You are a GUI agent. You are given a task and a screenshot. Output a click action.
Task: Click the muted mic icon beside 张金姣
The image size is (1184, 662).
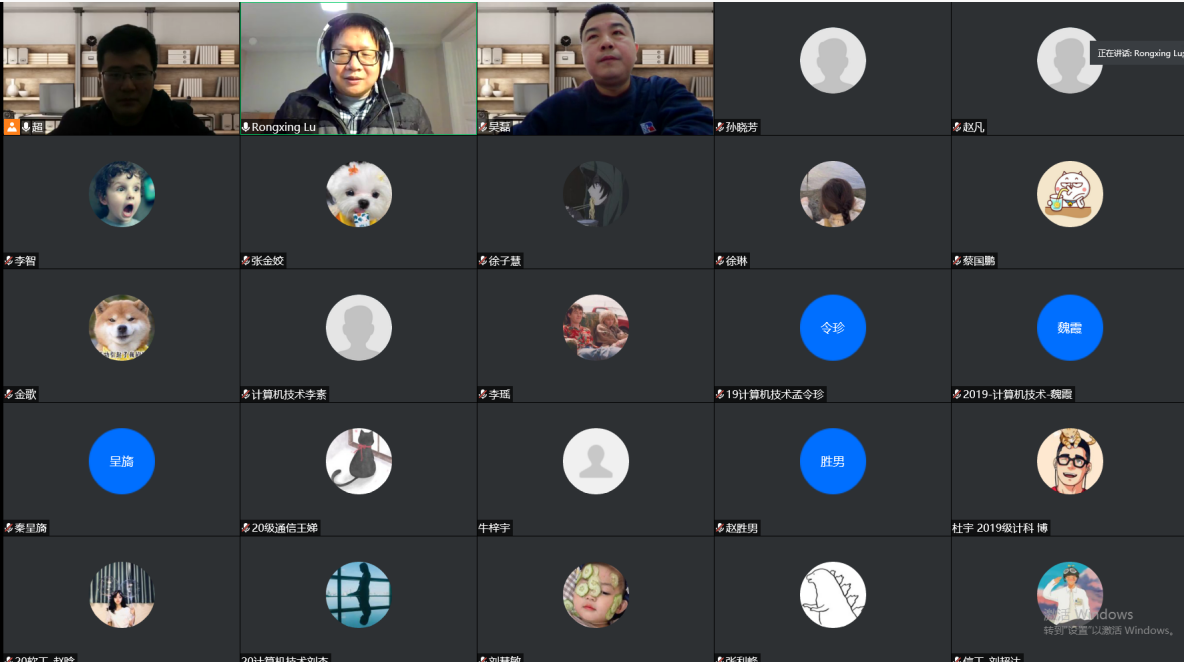[x=246, y=261]
